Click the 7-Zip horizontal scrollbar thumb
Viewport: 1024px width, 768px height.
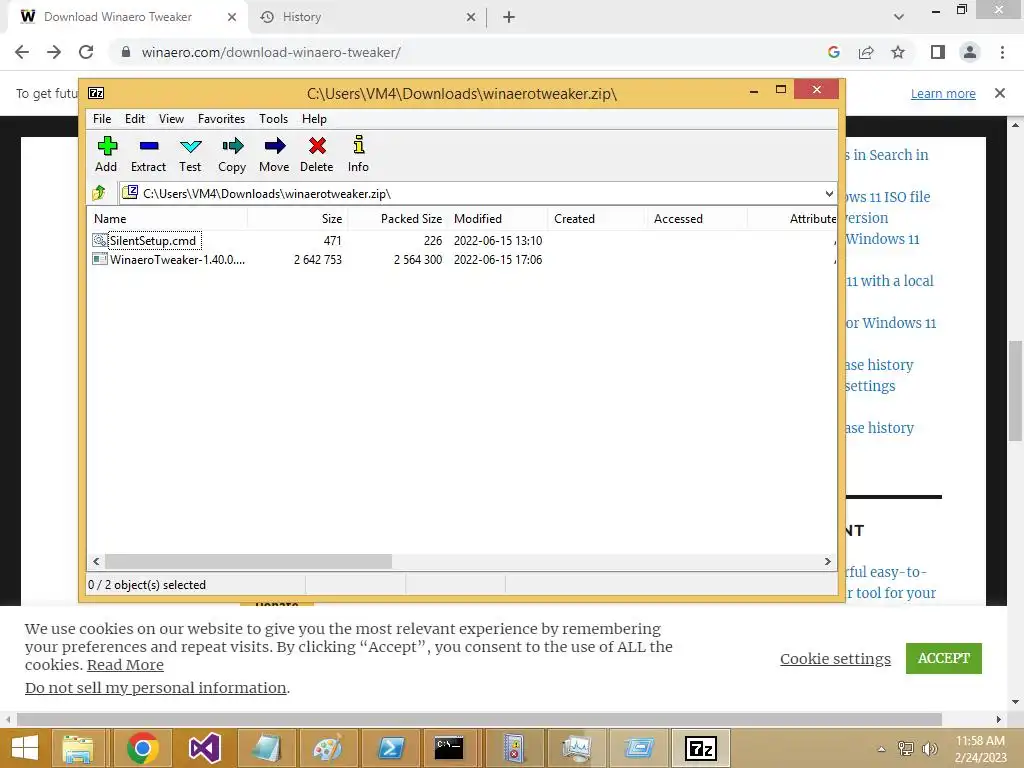click(x=248, y=562)
